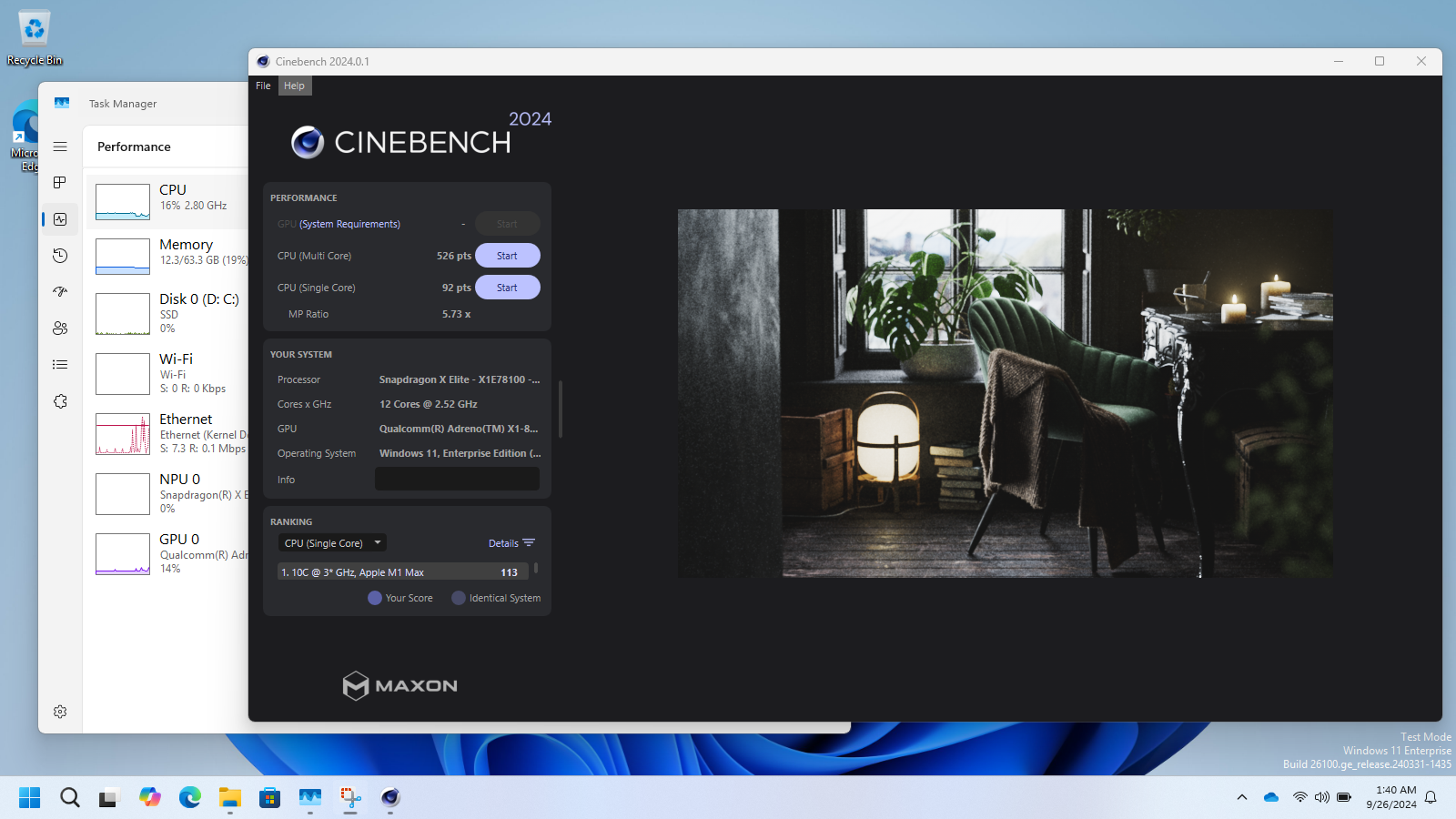Select the Apple M1 Max ranking bar

point(401,572)
